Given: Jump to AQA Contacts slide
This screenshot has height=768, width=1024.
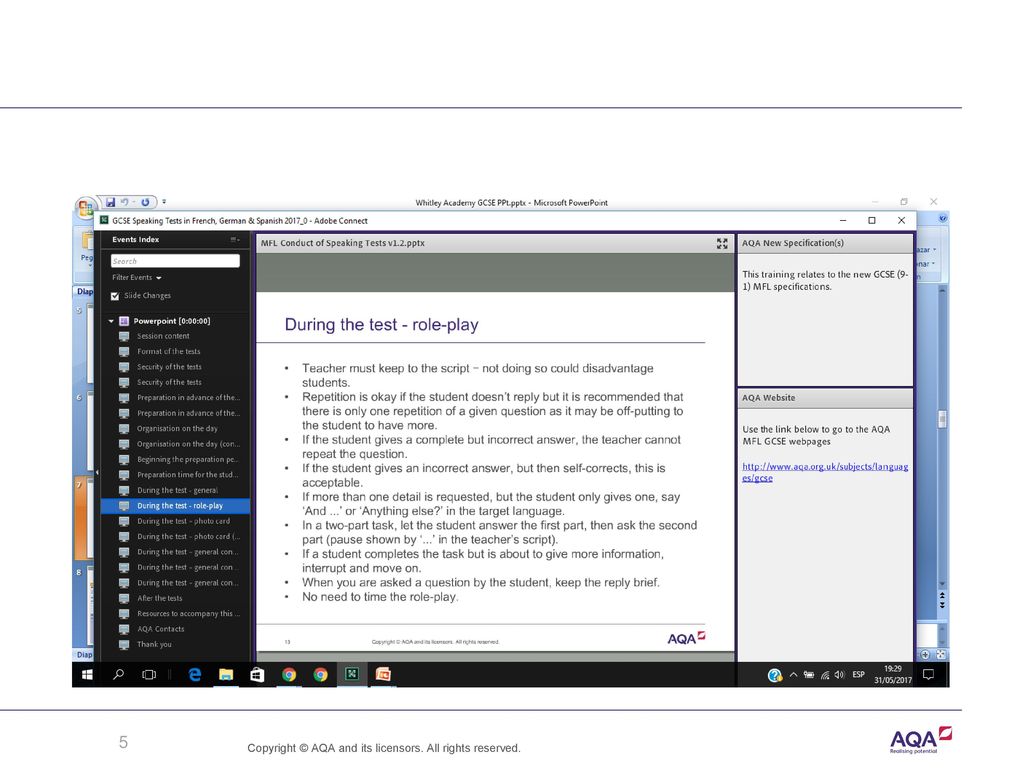Looking at the screenshot, I should pos(161,630).
